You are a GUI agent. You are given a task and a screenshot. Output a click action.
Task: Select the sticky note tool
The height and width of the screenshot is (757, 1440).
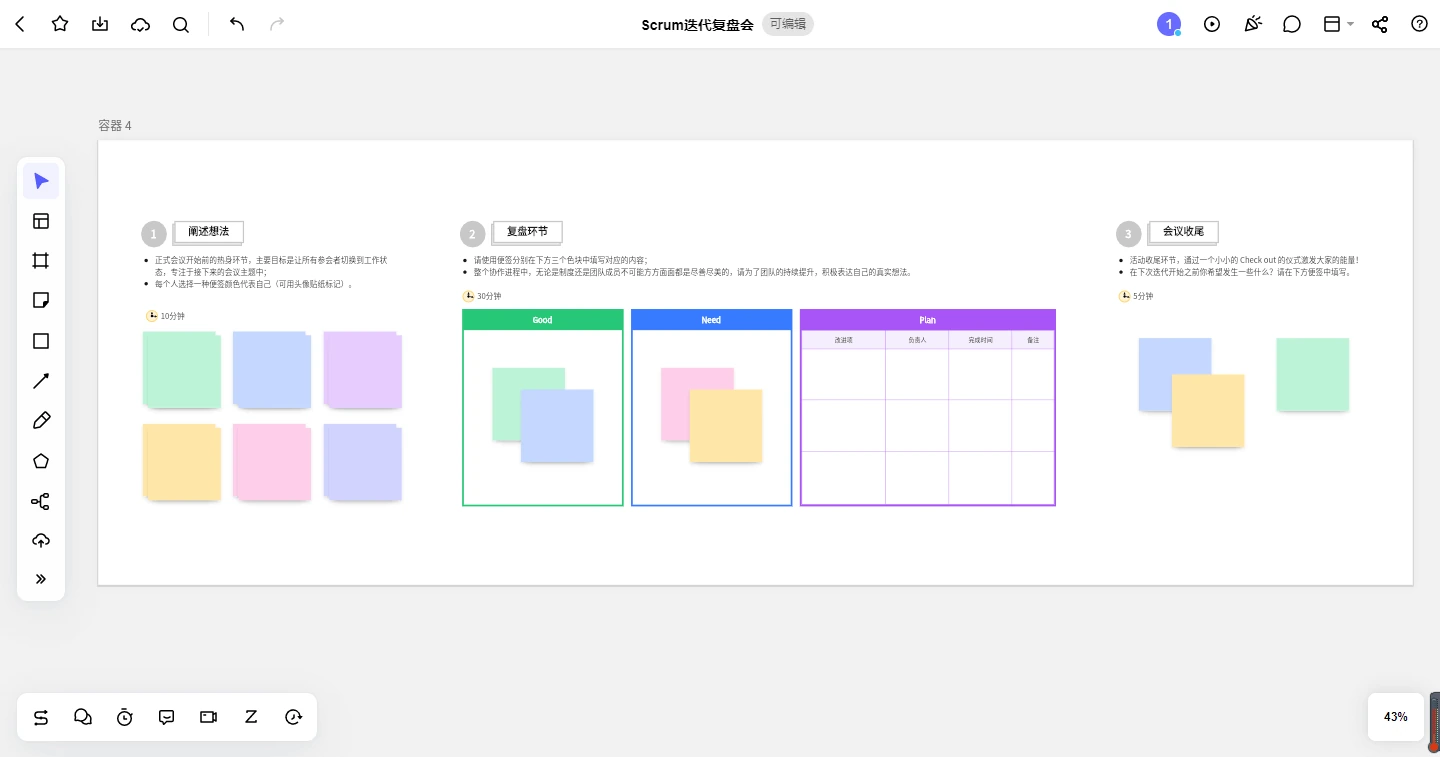tap(41, 301)
